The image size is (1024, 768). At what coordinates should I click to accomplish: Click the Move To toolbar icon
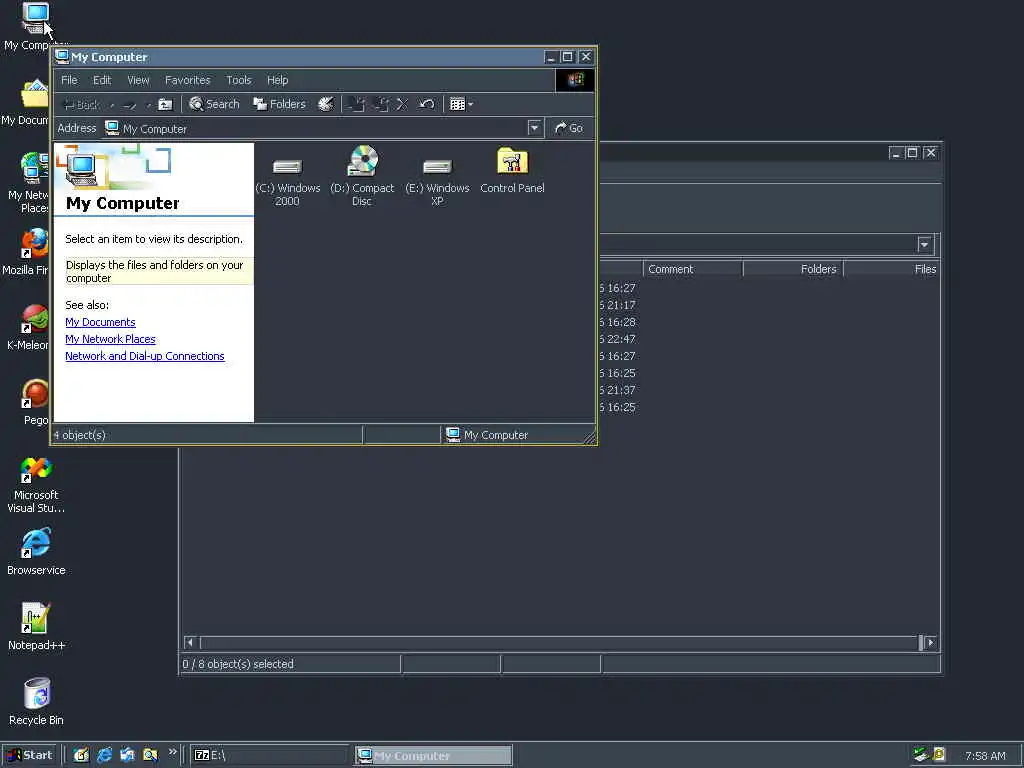[x=357, y=104]
